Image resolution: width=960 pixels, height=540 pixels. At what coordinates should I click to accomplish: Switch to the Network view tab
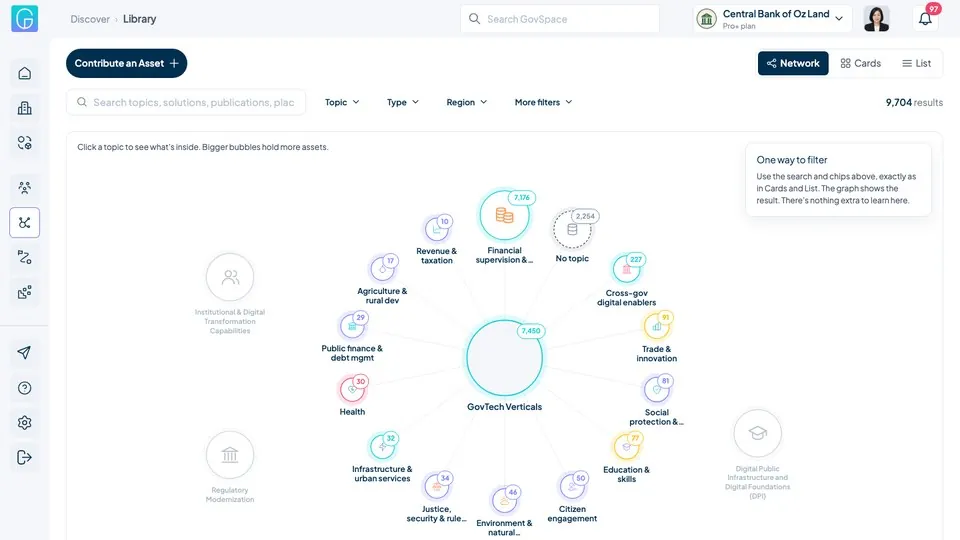pos(793,63)
